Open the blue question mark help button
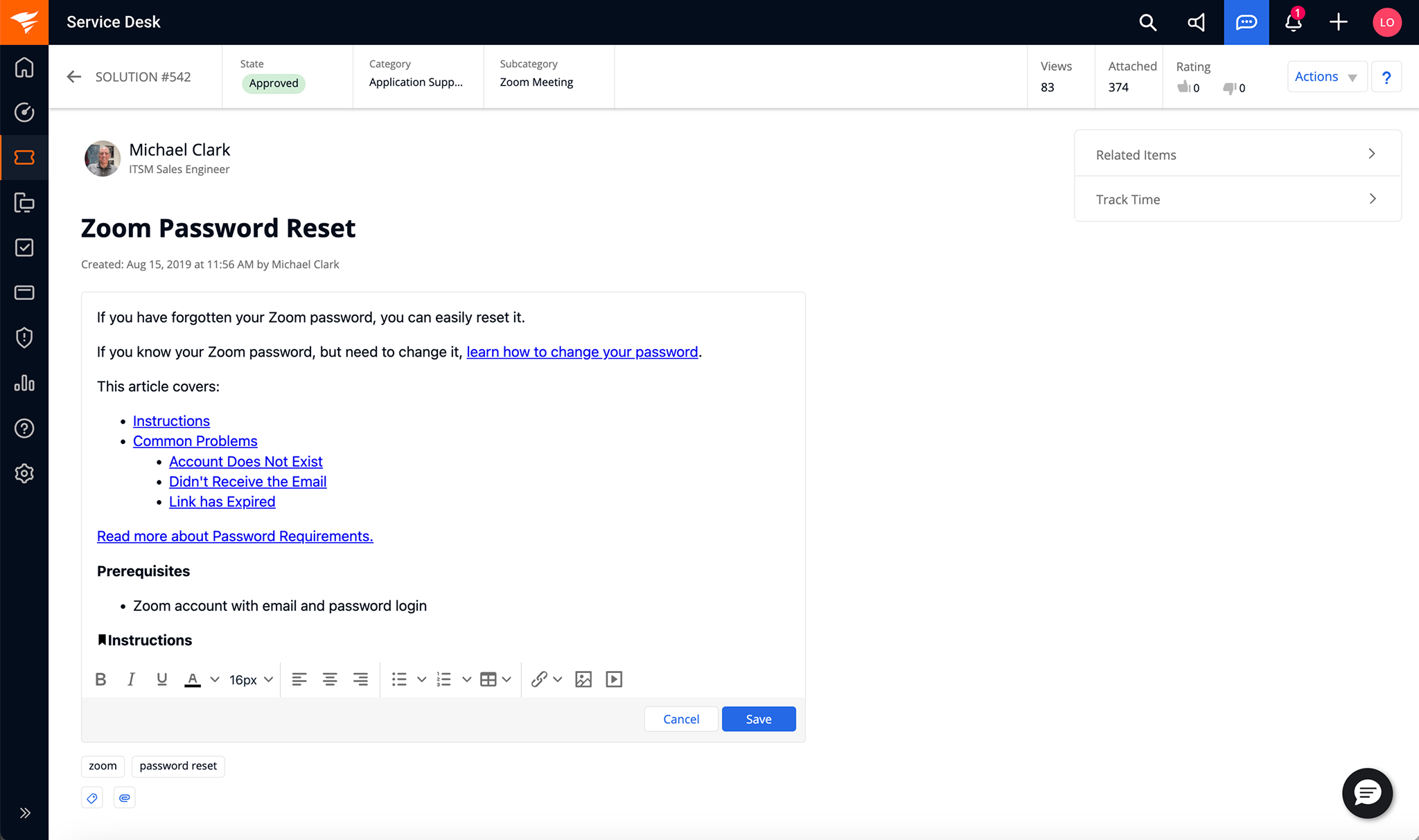The width and height of the screenshot is (1419, 840). point(1386,77)
